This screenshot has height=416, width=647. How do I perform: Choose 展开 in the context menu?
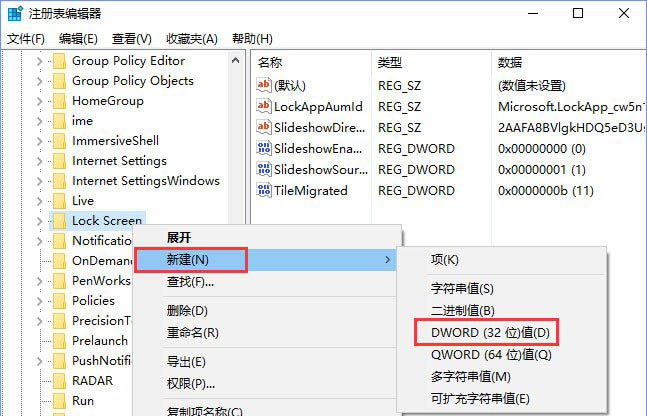265,238
